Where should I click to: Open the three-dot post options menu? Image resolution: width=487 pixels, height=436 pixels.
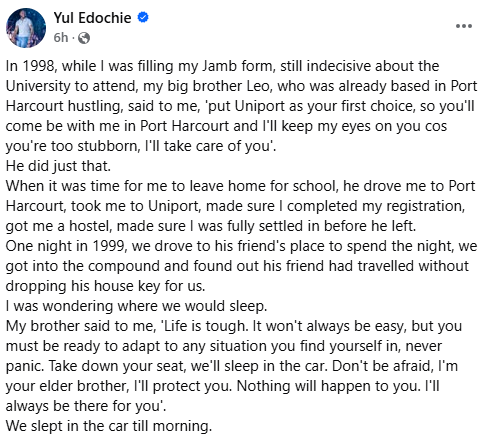[464, 26]
